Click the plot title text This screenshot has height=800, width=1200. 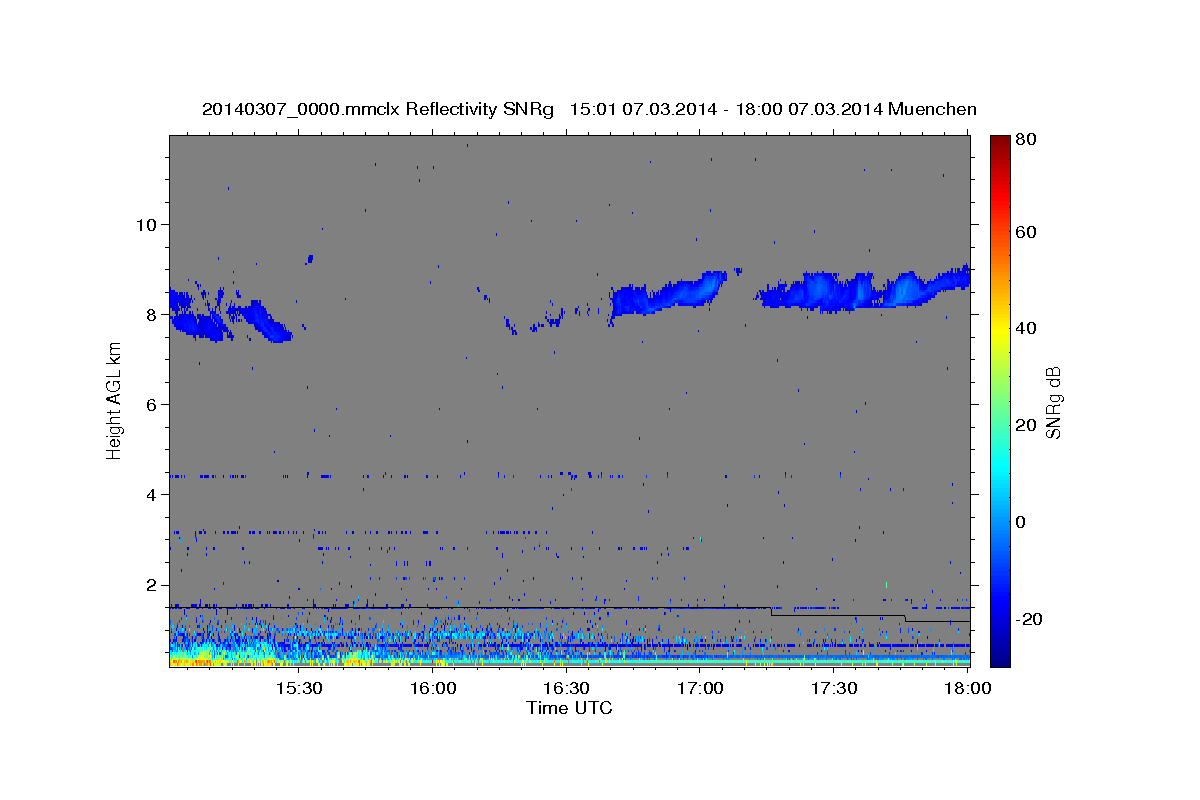[x=589, y=109]
